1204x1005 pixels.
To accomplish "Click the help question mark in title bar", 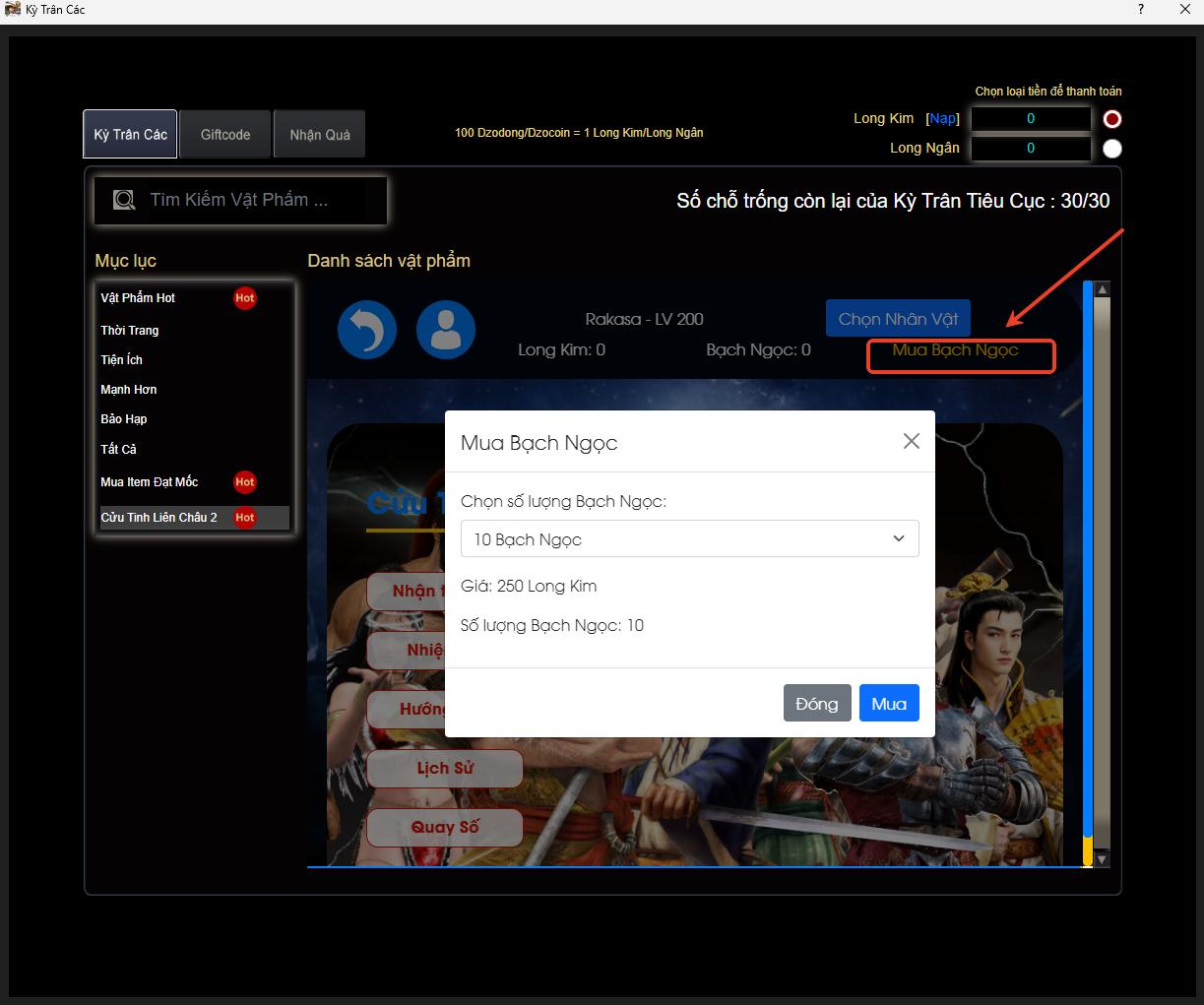I will coord(1141,10).
